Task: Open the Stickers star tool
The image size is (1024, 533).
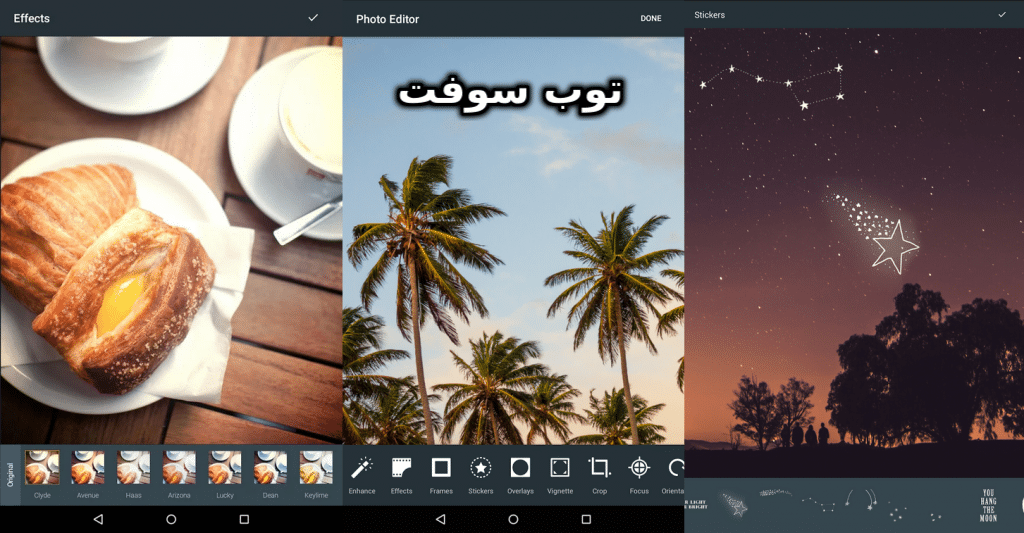Action: point(481,476)
